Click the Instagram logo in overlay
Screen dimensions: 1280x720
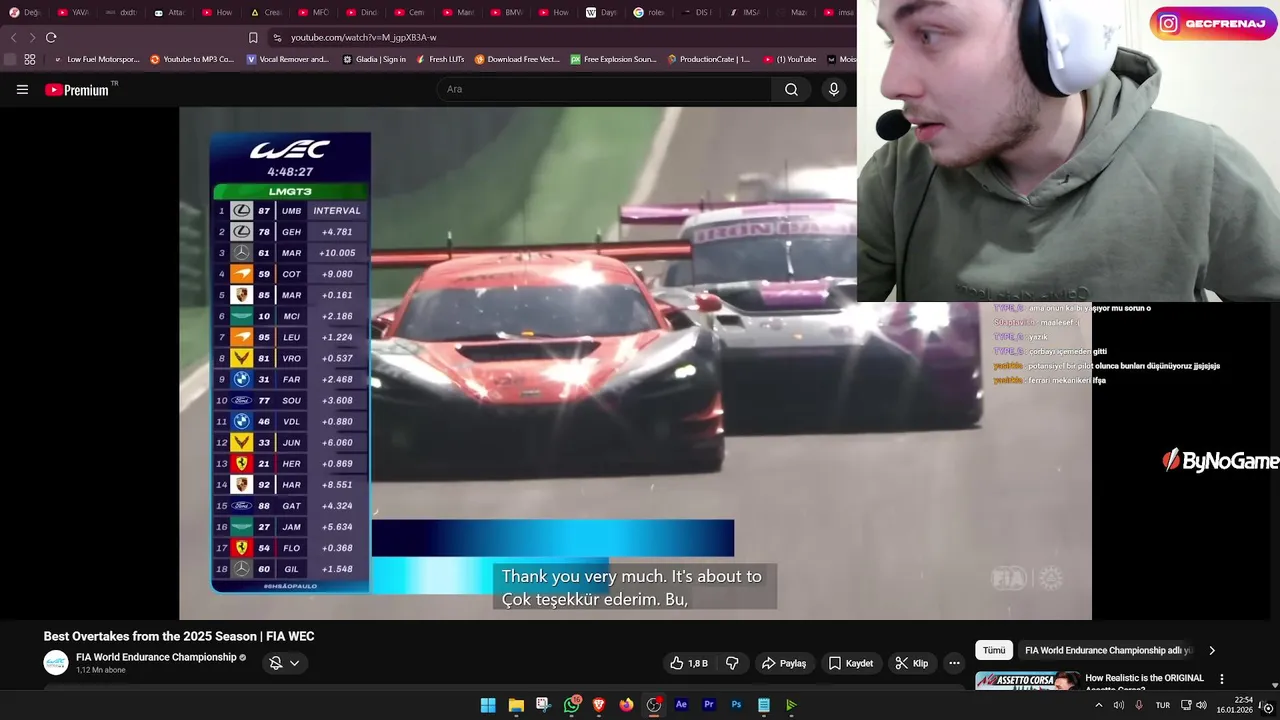[x=1169, y=24]
